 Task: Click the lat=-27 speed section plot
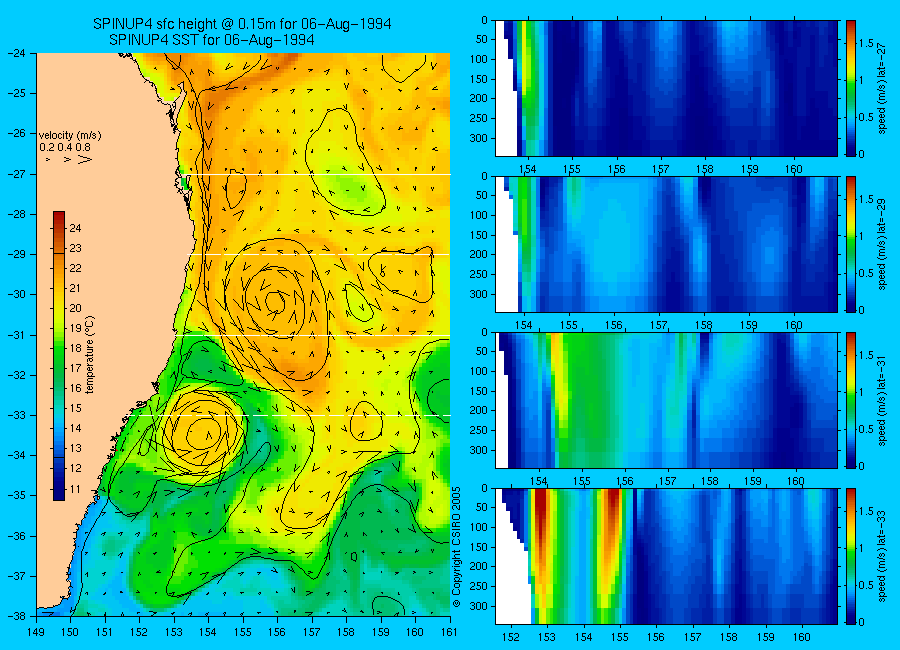666,88
